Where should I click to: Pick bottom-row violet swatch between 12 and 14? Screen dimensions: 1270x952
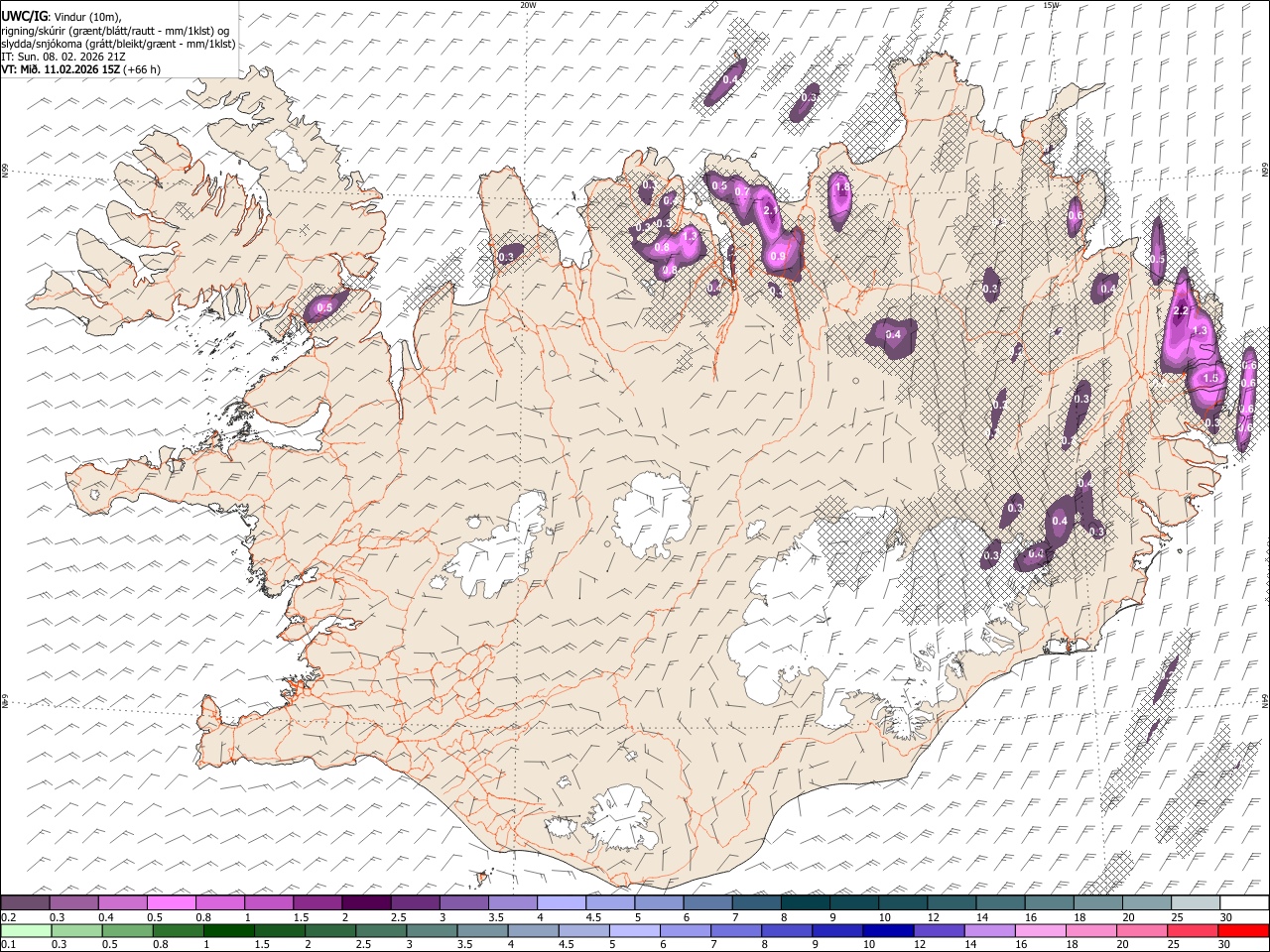pos(938,930)
